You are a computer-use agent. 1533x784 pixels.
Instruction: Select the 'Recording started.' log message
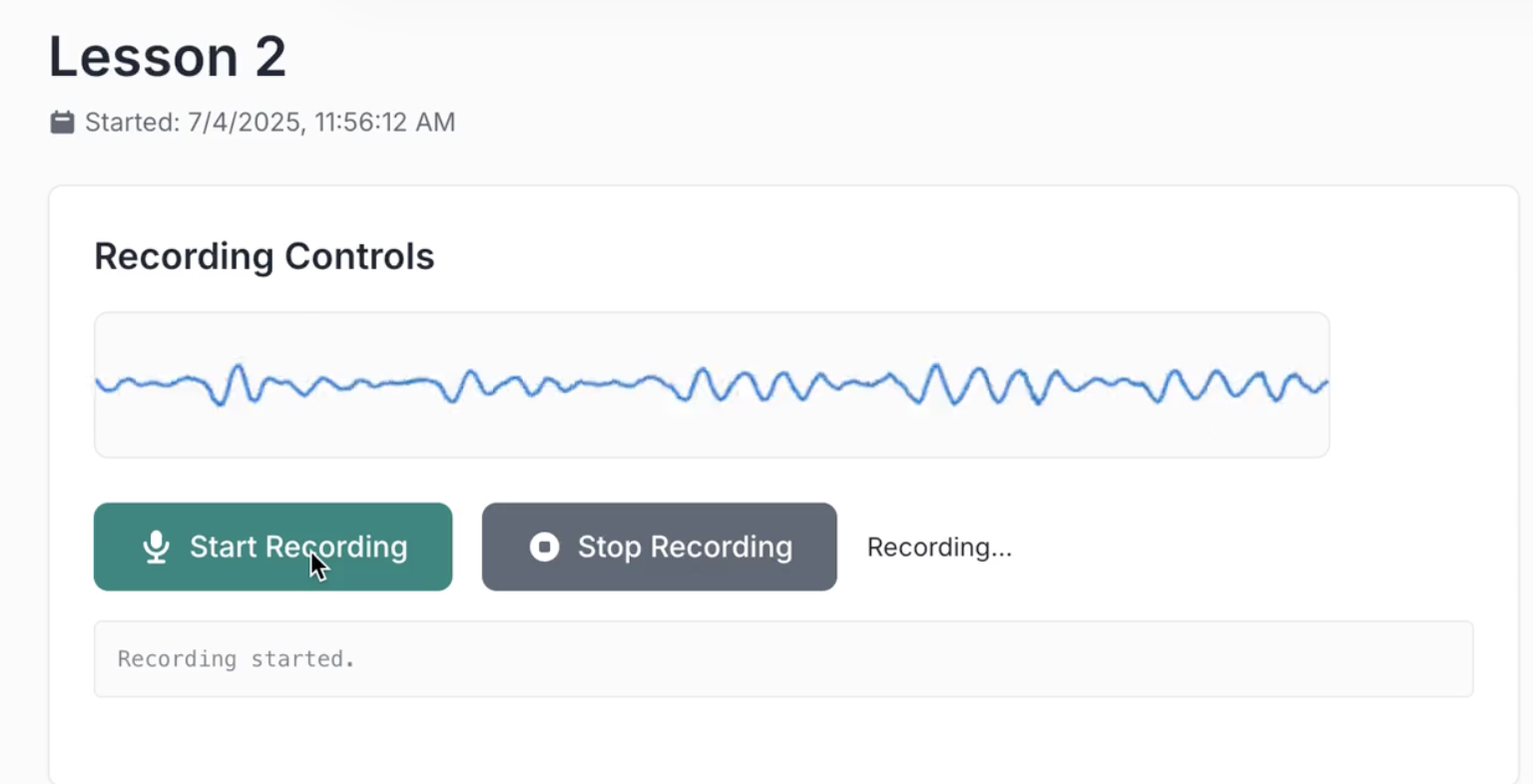(x=236, y=659)
